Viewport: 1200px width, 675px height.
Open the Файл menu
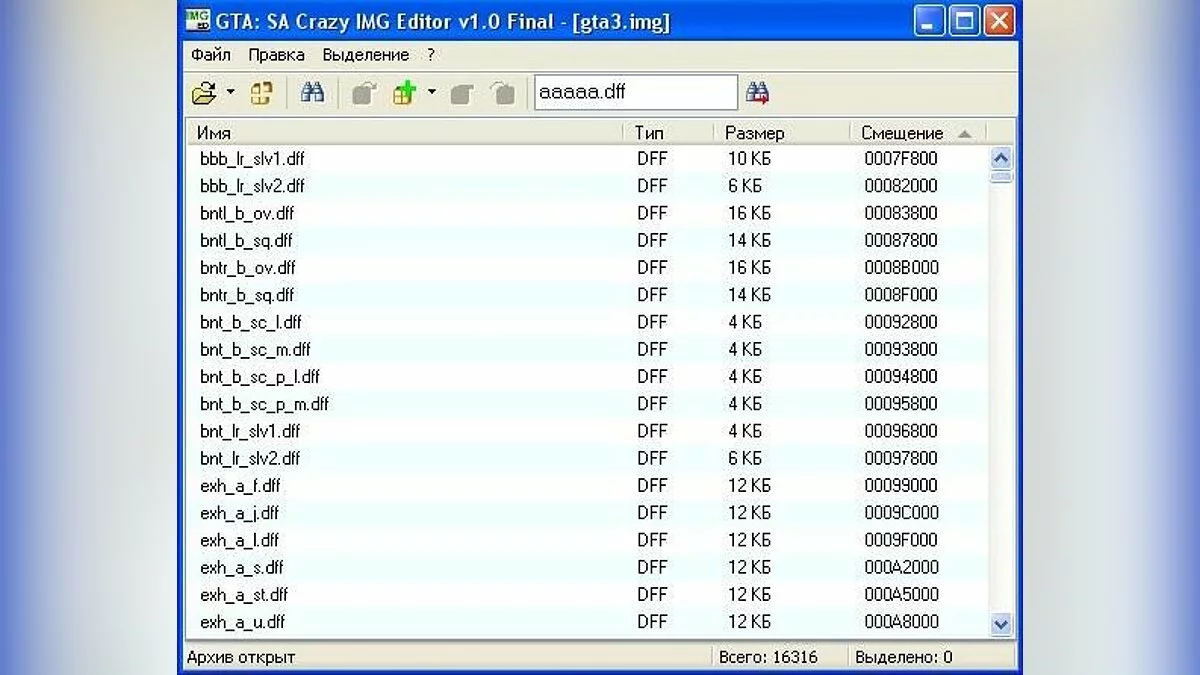[211, 54]
